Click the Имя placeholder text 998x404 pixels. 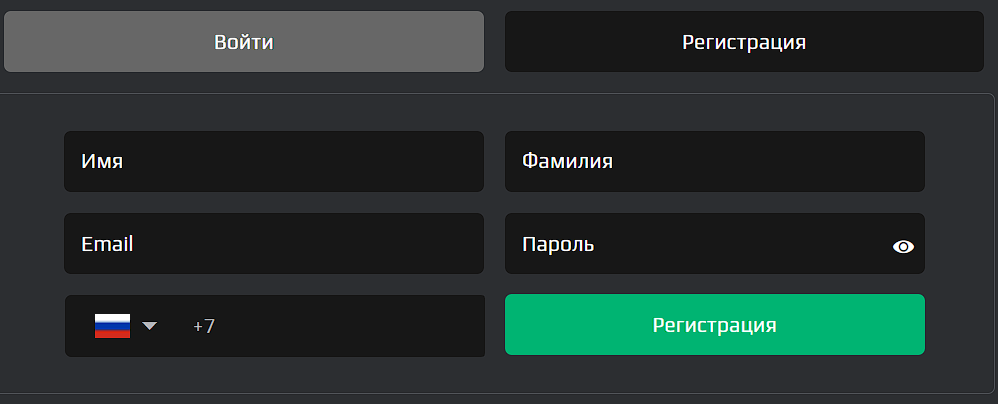(x=102, y=161)
